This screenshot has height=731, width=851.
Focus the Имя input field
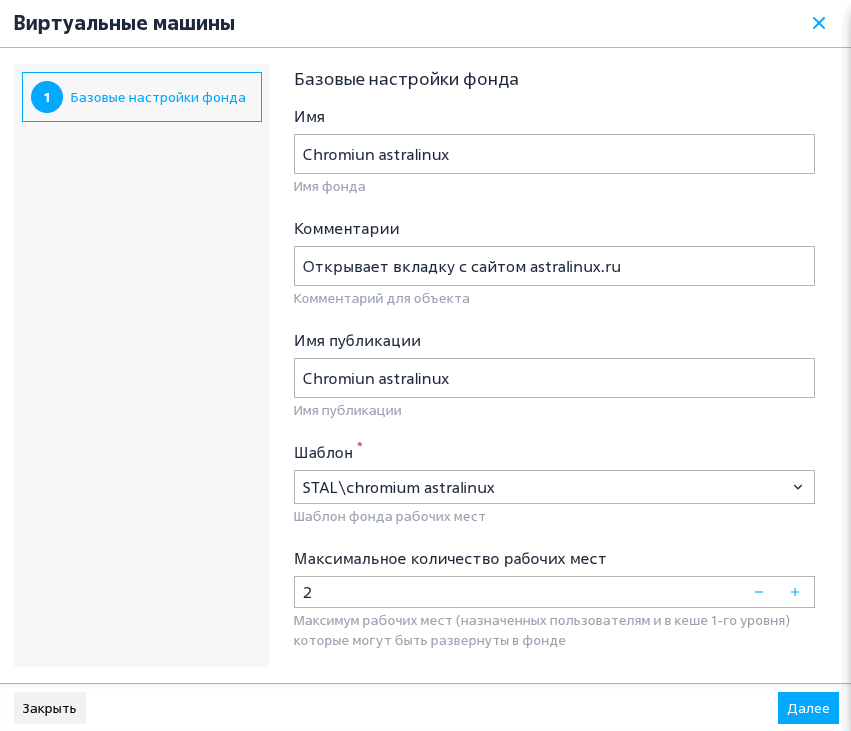[x=554, y=154]
